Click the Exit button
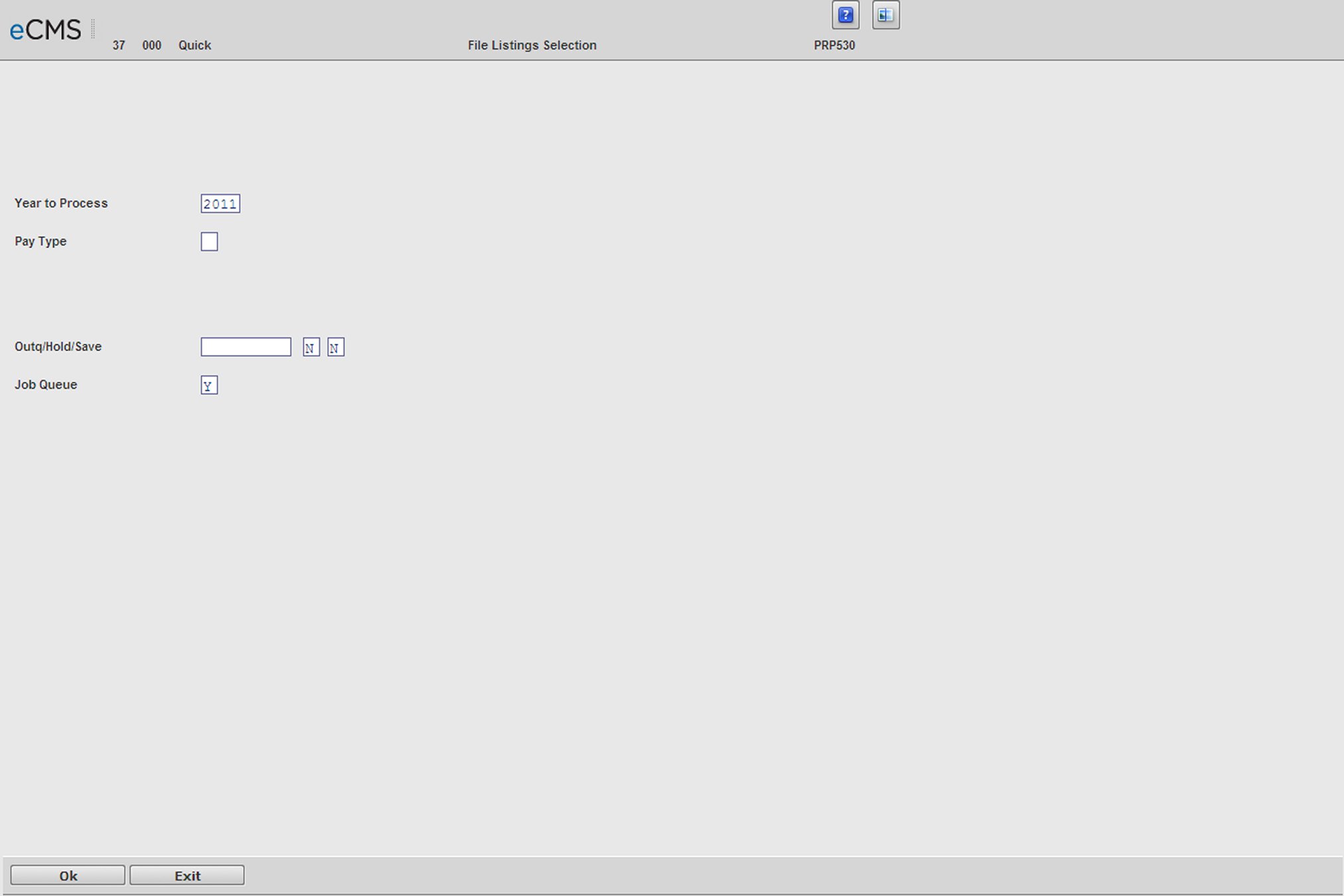This screenshot has height=896, width=1344. pyautogui.click(x=187, y=875)
